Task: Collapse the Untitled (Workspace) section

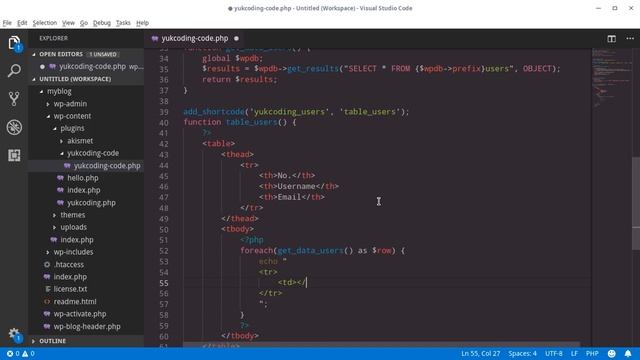Action: [x=34, y=79]
